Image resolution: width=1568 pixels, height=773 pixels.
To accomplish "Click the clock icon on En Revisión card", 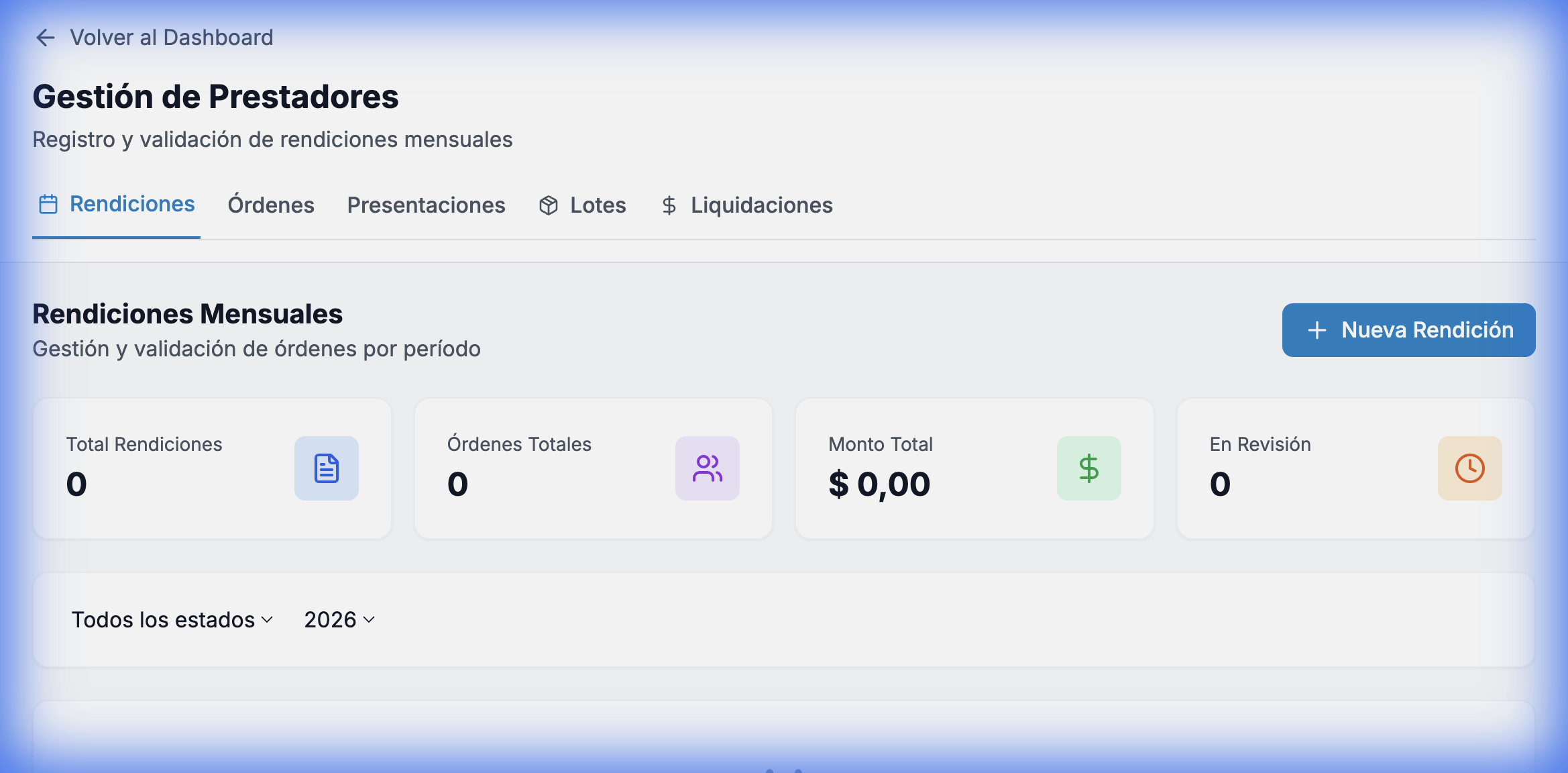I will pyautogui.click(x=1469, y=468).
